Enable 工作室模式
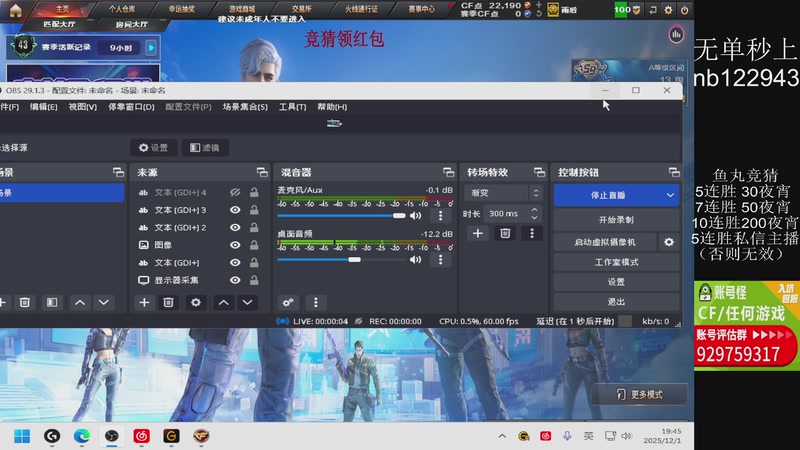This screenshot has width=800, height=450. point(616,262)
